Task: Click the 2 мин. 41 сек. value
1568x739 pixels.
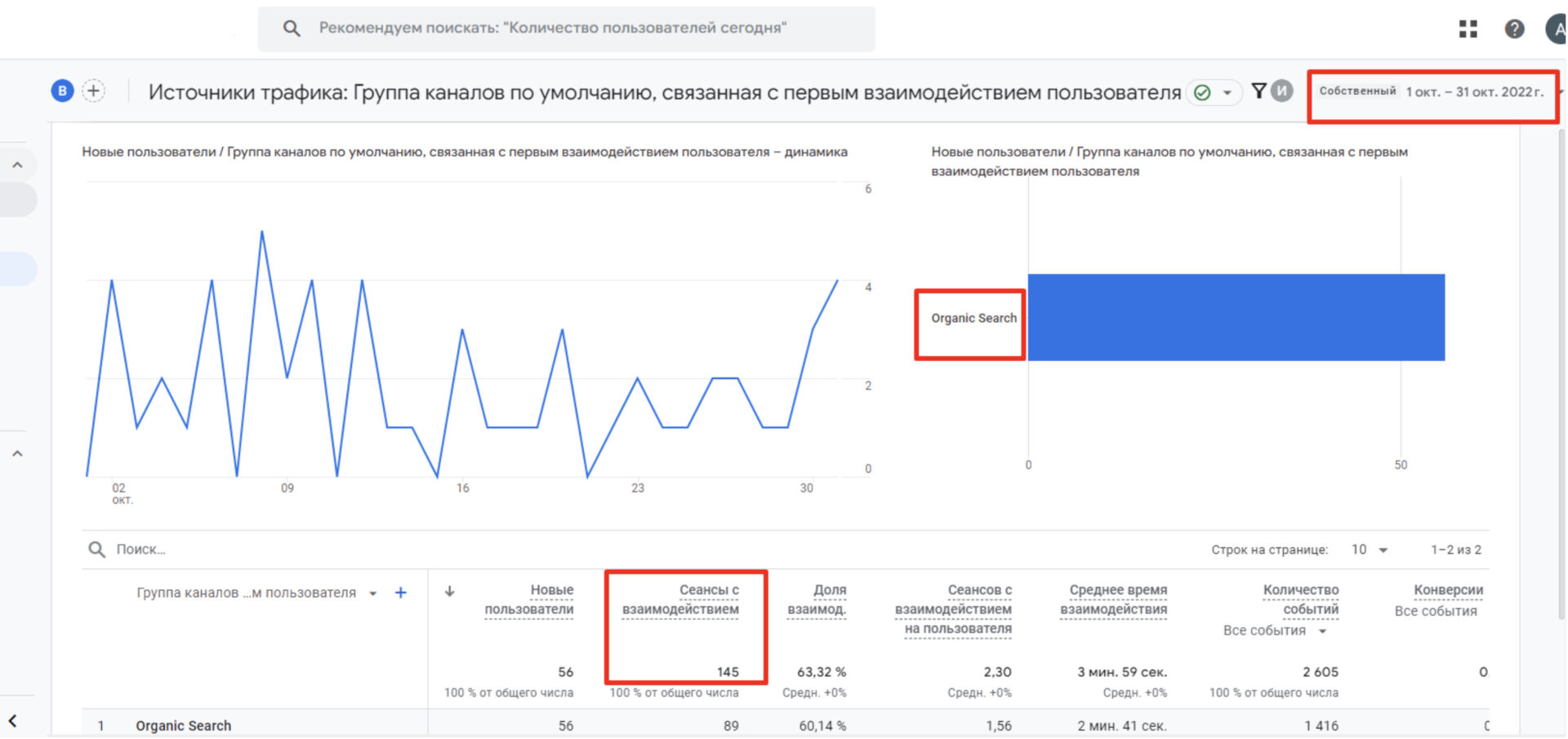Action: [x=1122, y=726]
